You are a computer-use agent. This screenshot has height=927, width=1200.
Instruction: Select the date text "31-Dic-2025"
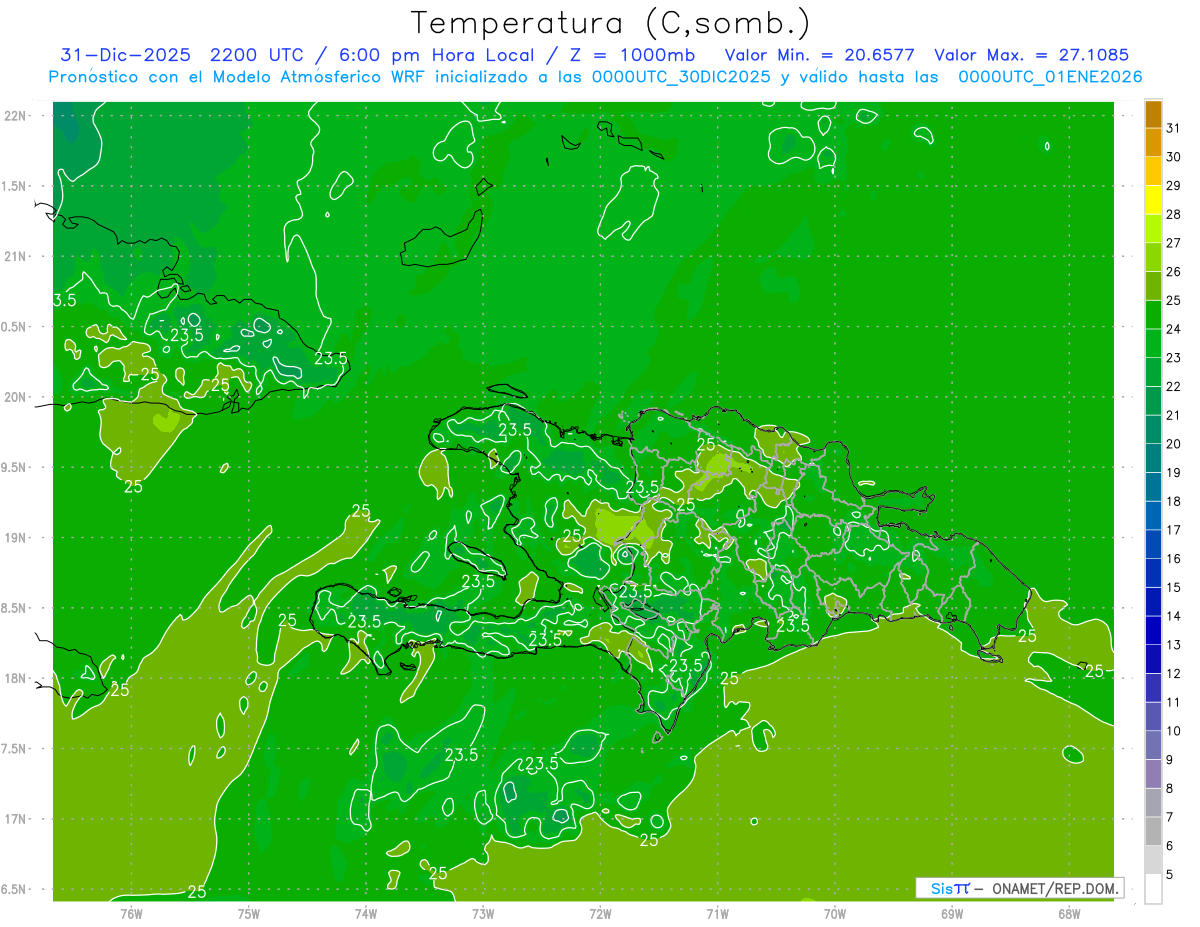coord(125,55)
